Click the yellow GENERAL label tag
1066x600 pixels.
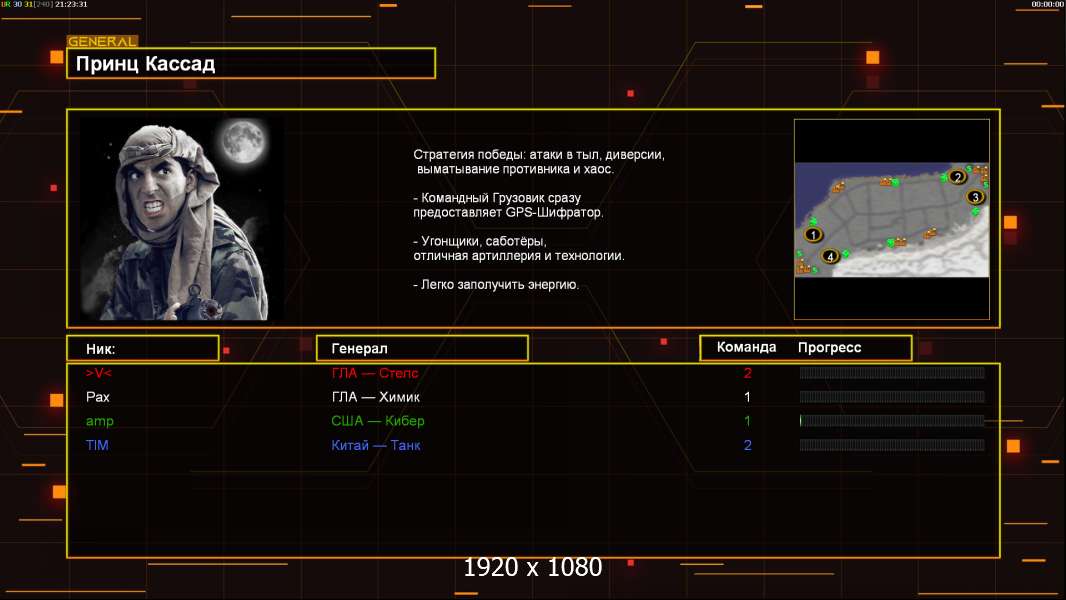pyautogui.click(x=102, y=41)
